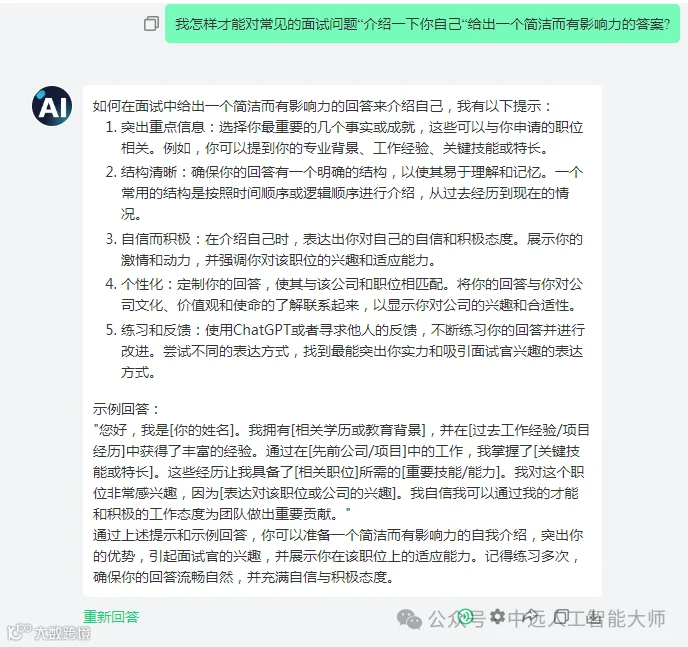The width and height of the screenshot is (688, 647).
Task: Click list item 2 结构清晰
Action: tap(345, 193)
